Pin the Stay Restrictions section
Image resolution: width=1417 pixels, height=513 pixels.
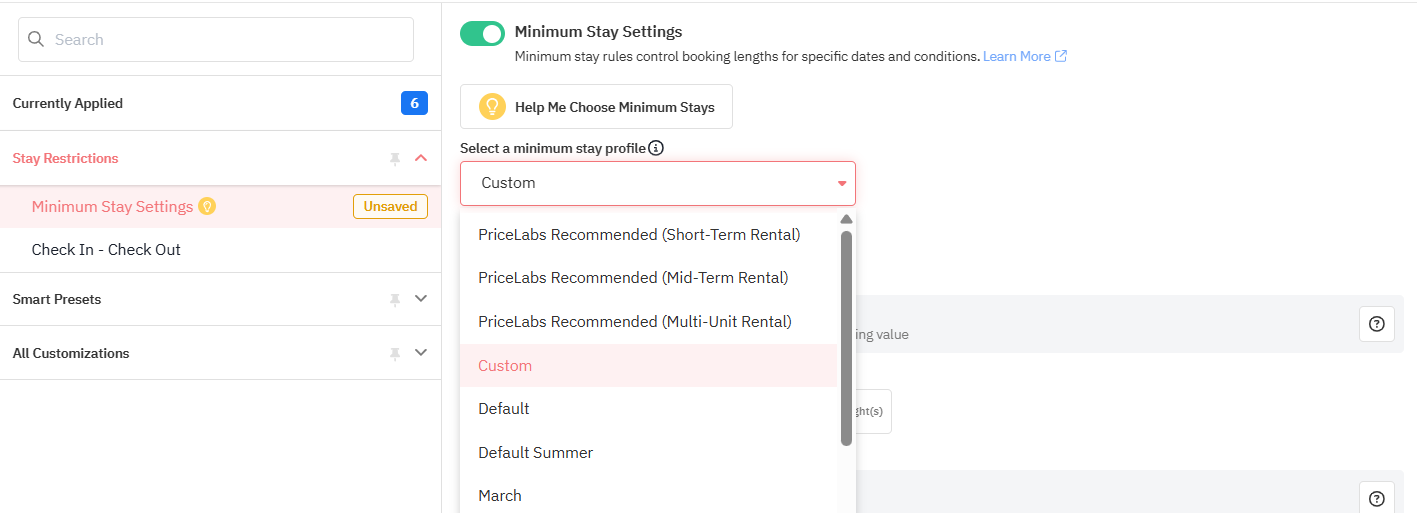[395, 158]
